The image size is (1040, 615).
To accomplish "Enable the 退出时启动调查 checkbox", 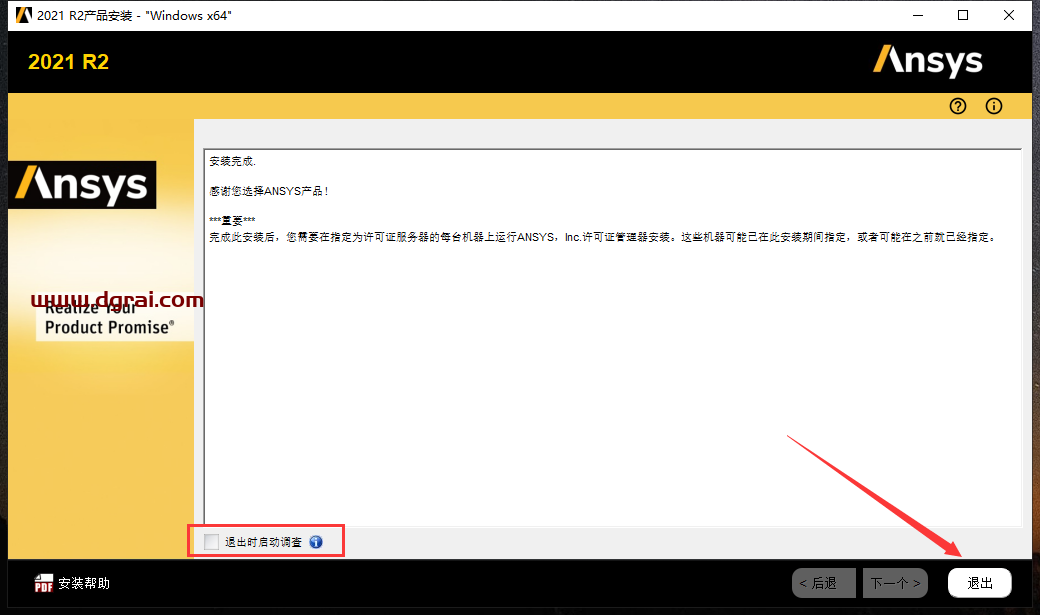I will (211, 542).
